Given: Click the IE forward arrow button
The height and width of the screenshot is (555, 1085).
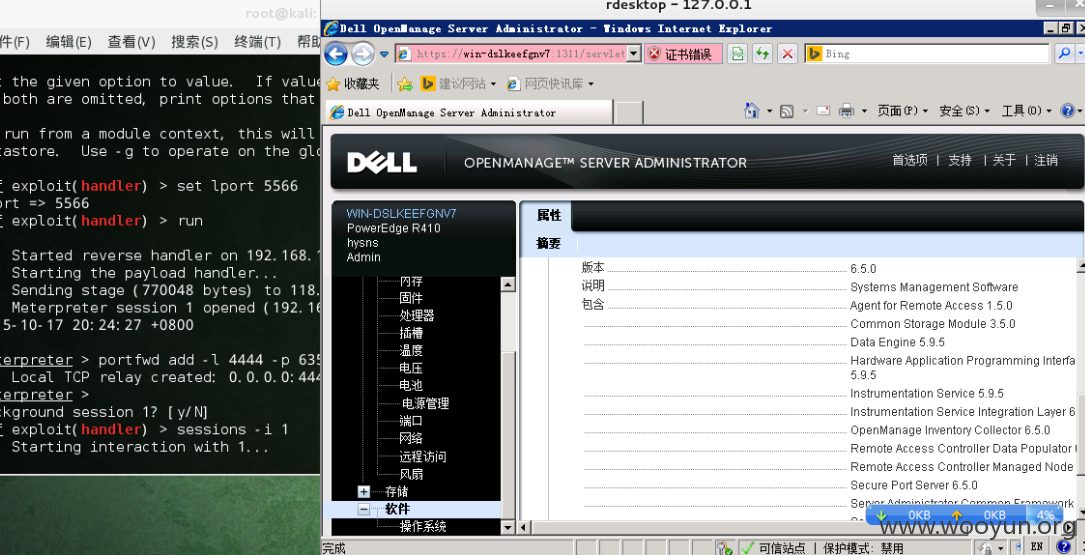Looking at the screenshot, I should click(363, 54).
